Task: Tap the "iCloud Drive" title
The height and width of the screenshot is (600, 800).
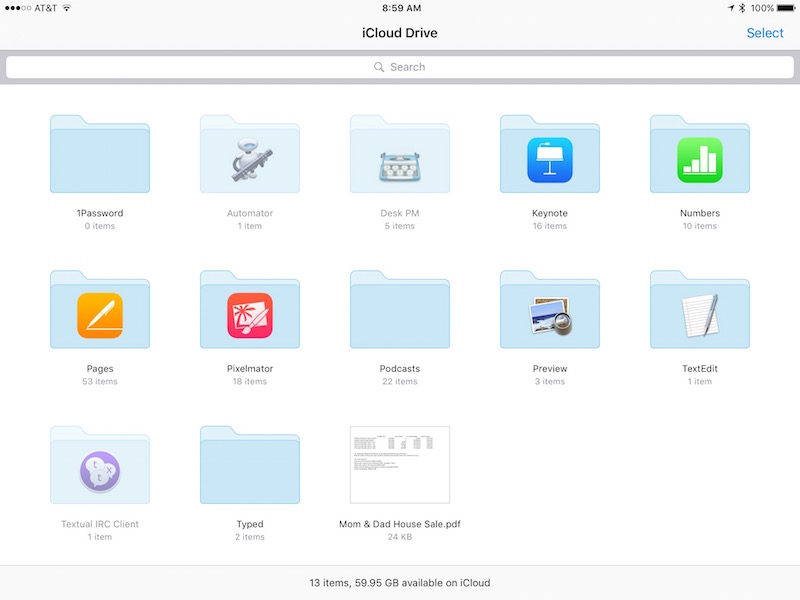Action: (400, 33)
